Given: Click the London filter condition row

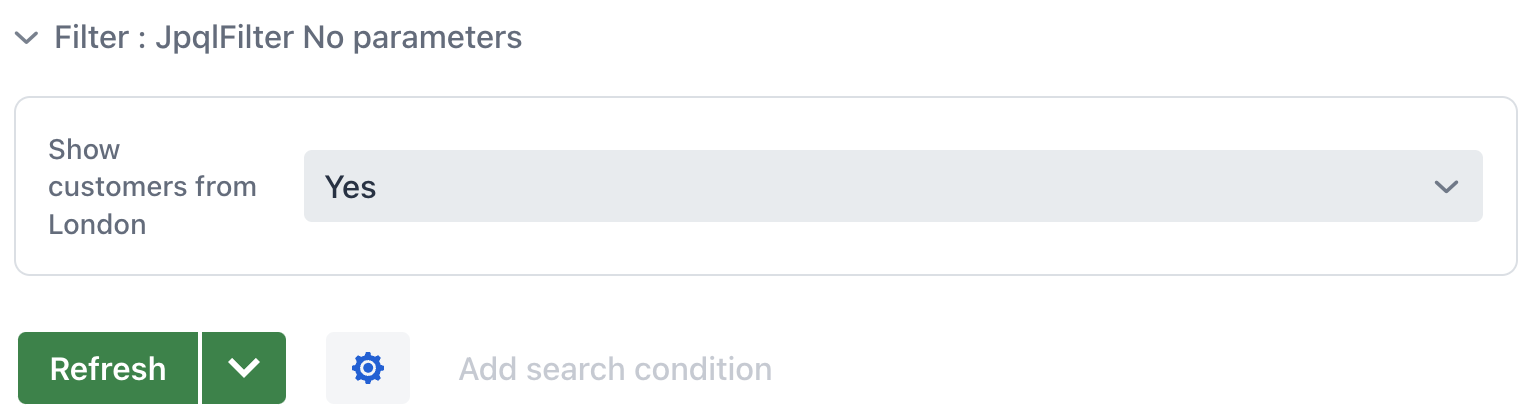Looking at the screenshot, I should (x=765, y=187).
